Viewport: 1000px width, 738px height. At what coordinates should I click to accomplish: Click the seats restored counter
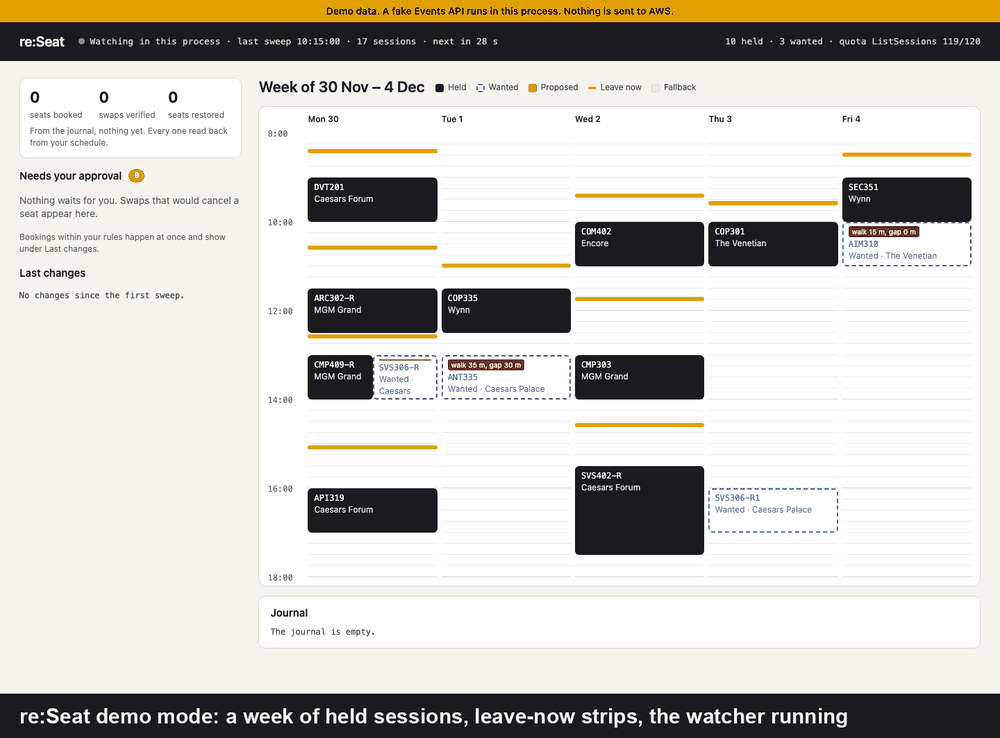click(196, 105)
